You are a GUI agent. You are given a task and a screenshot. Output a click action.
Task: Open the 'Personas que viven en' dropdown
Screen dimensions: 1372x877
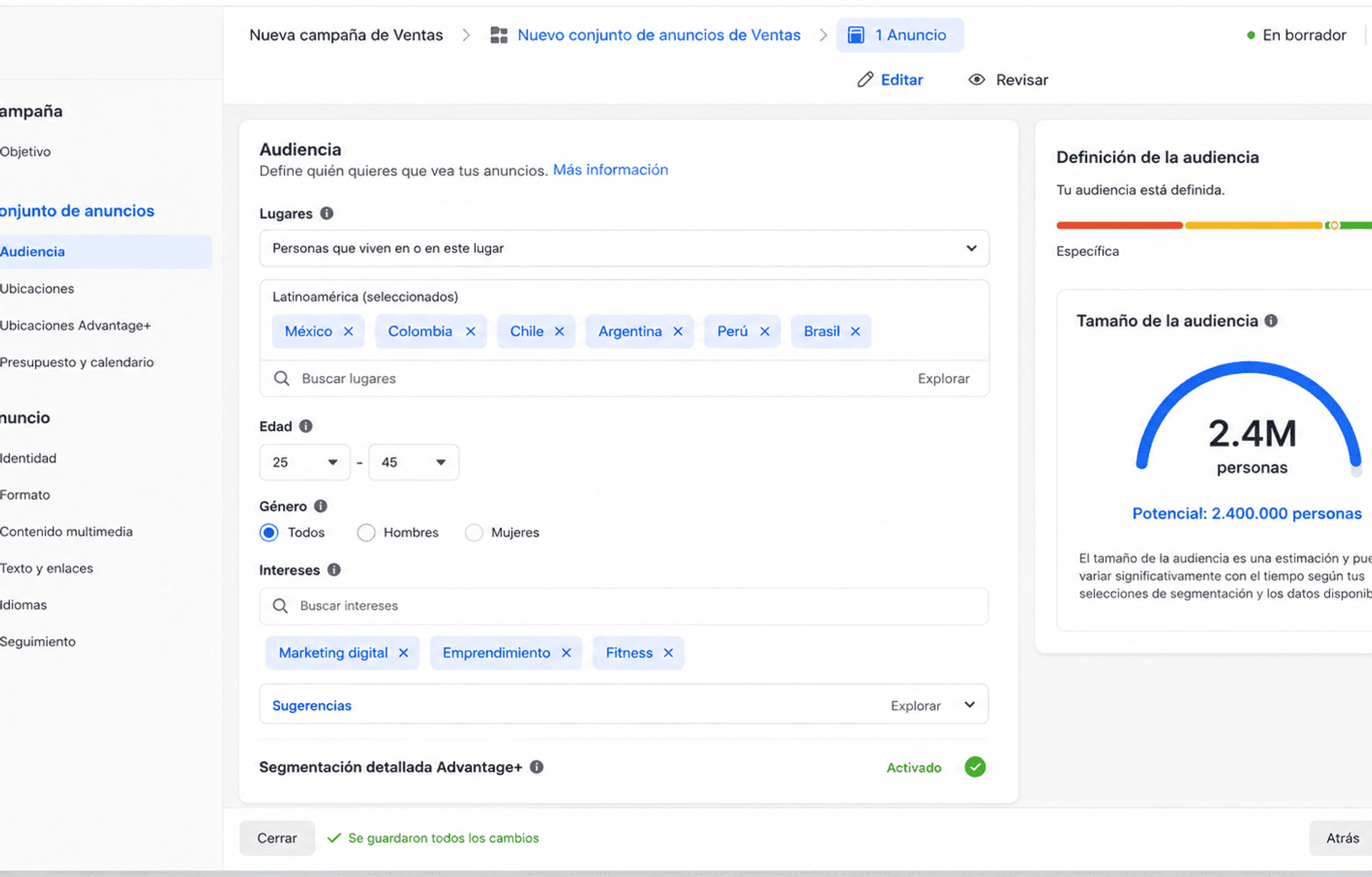tap(624, 248)
